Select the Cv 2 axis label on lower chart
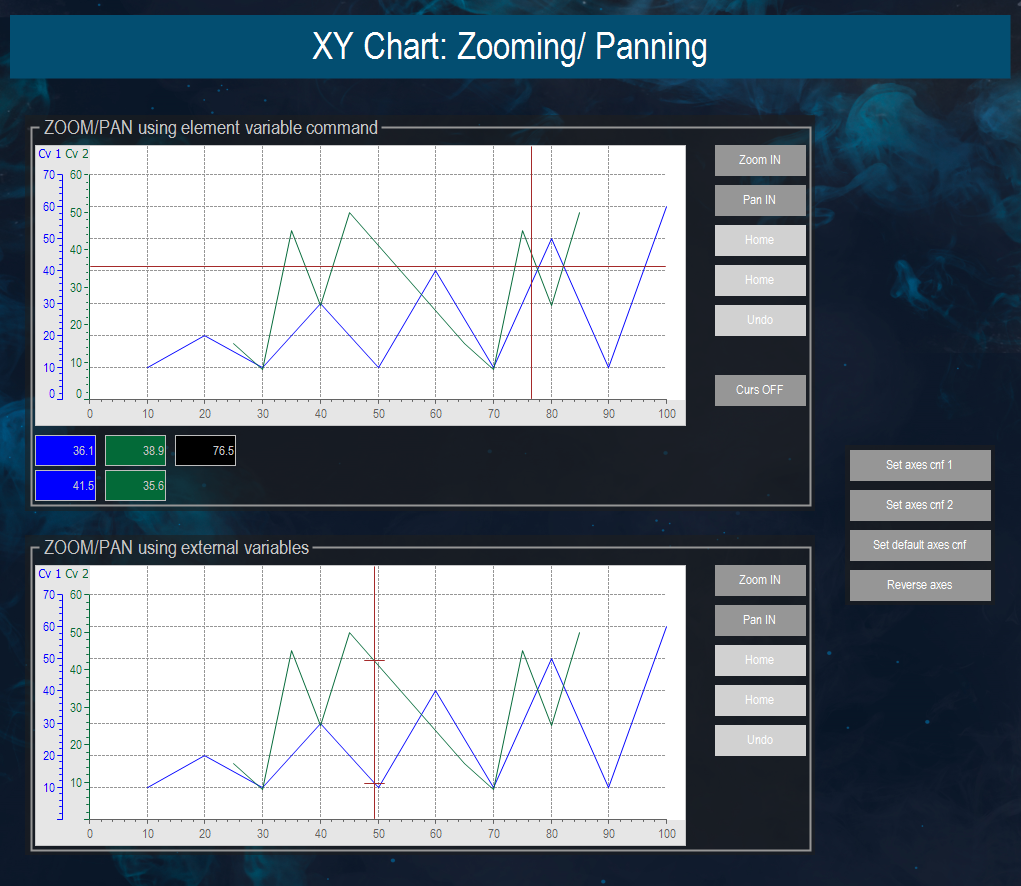The height and width of the screenshot is (886, 1021). pos(76,574)
